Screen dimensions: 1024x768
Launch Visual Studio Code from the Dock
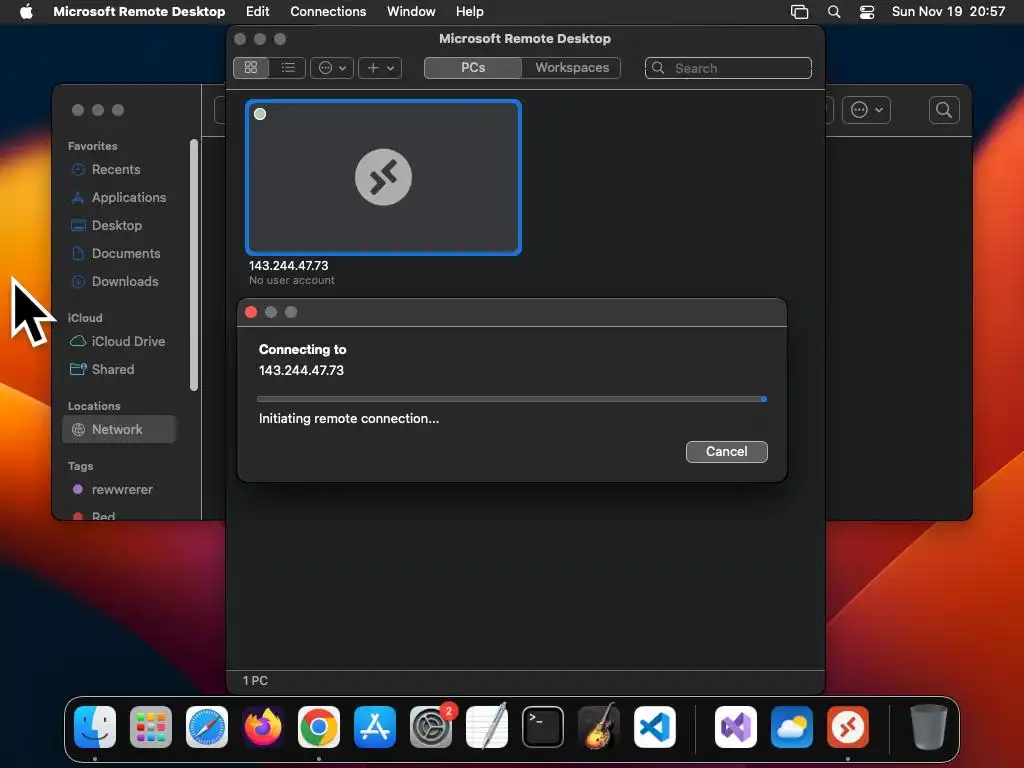[655, 727]
